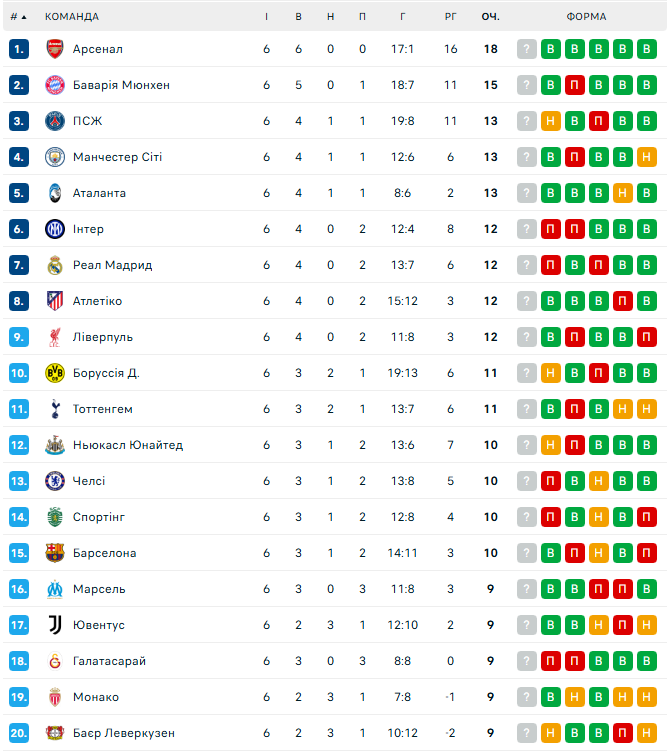This screenshot has width=669, height=753.
Task: Open the Ліверпуль team link
Action: point(103,337)
